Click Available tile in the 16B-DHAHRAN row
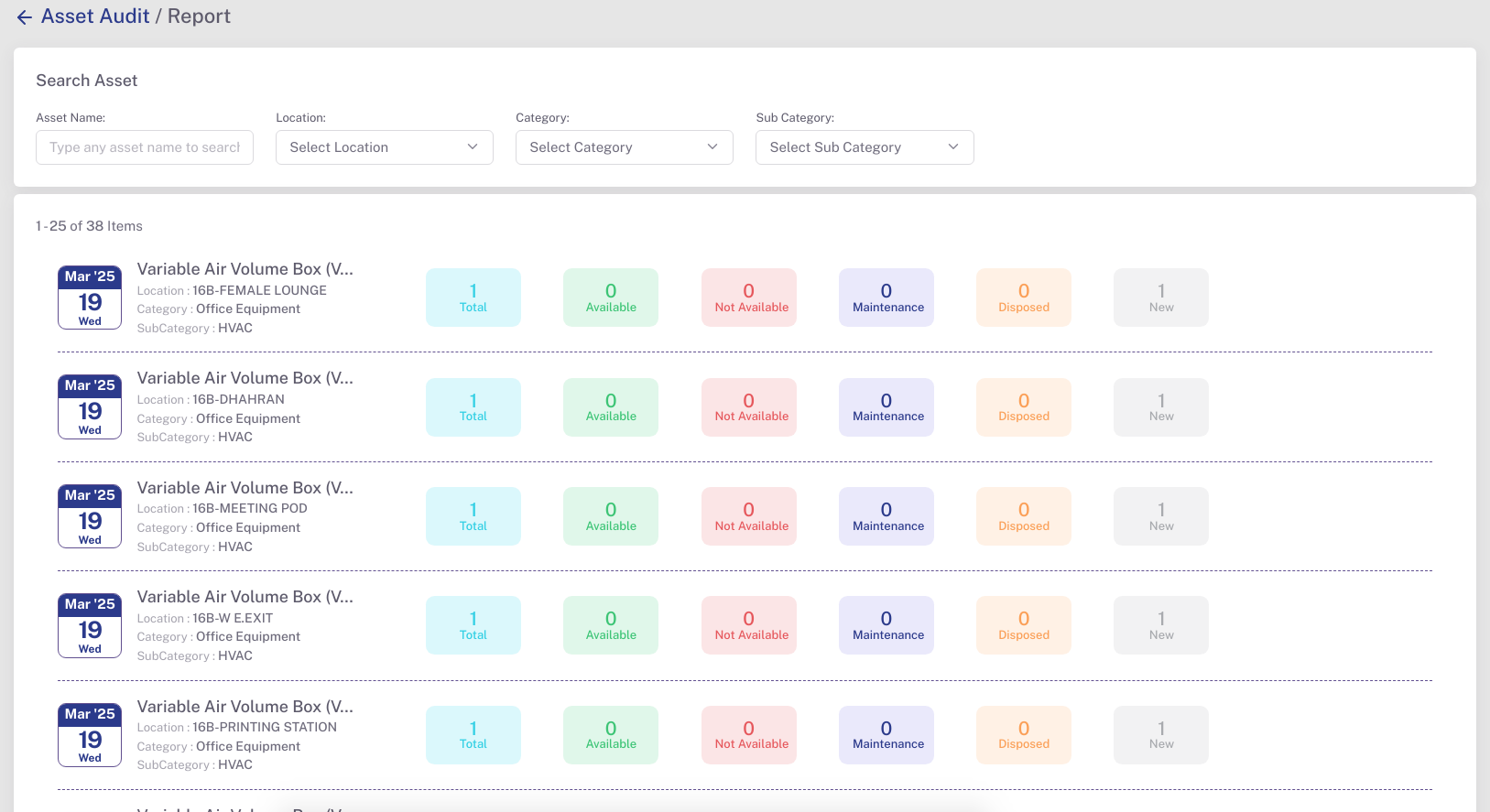 [x=610, y=407]
